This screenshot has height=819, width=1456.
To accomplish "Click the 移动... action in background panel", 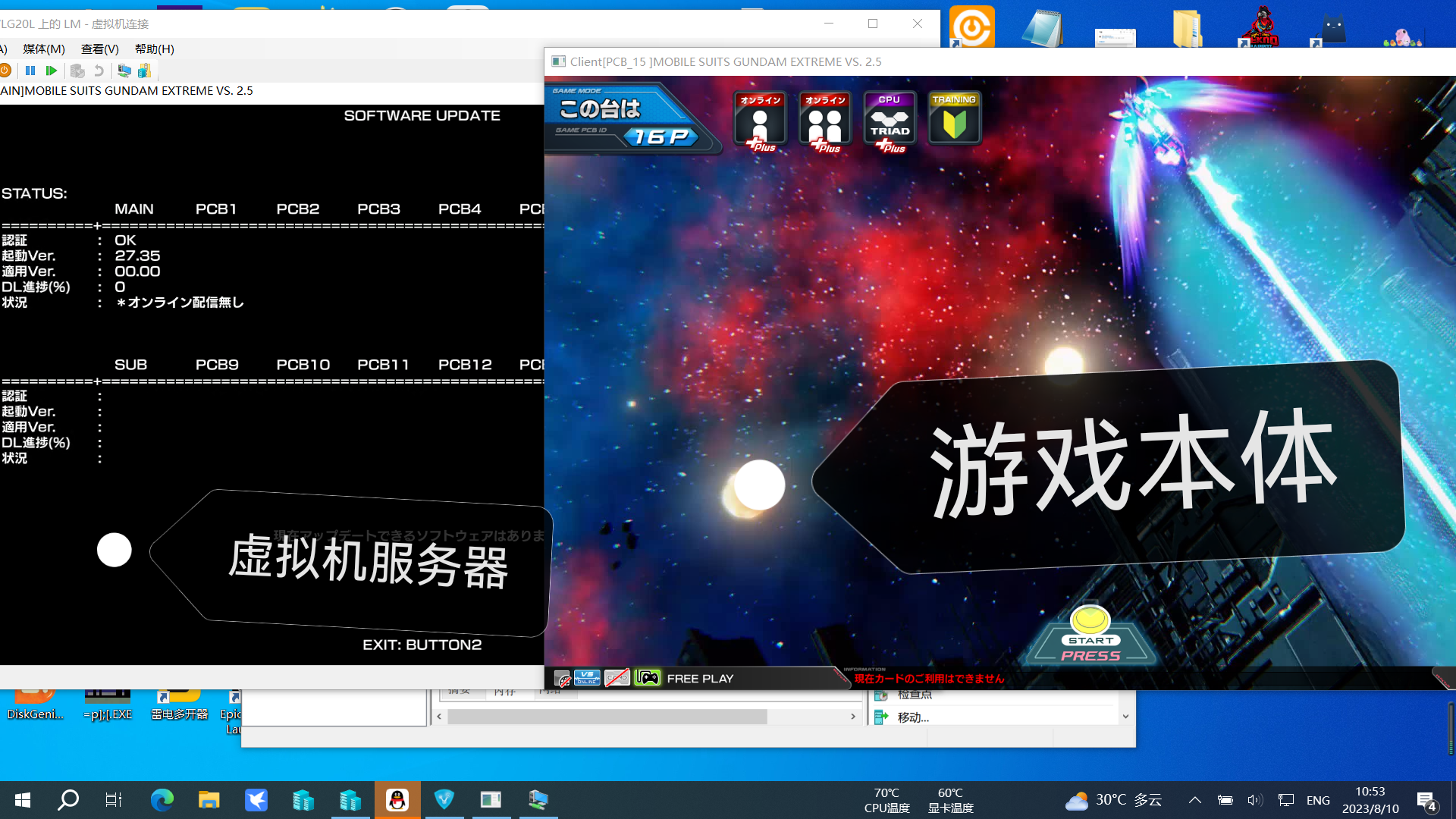I will tap(913, 717).
